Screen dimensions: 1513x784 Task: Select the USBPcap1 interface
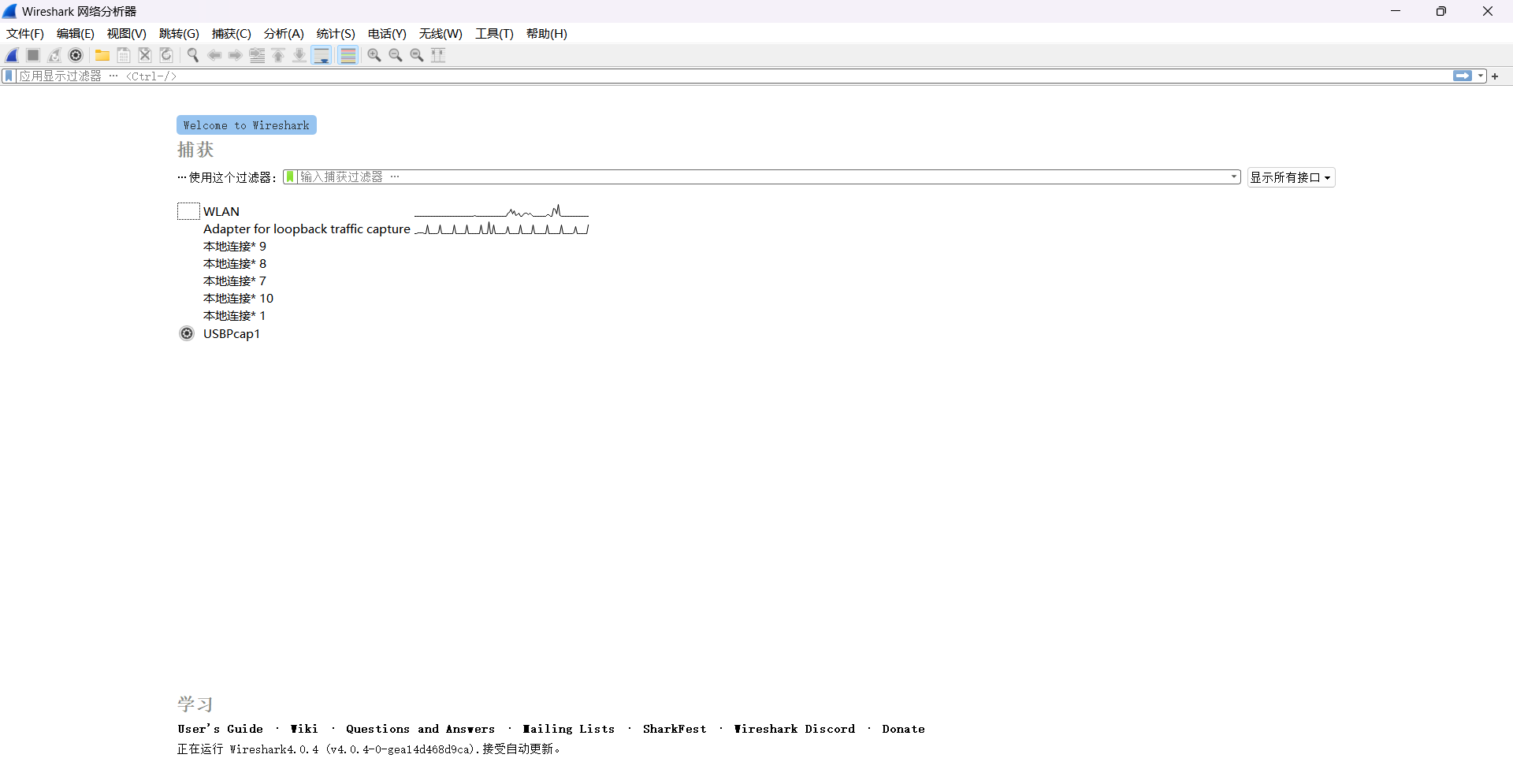232,334
